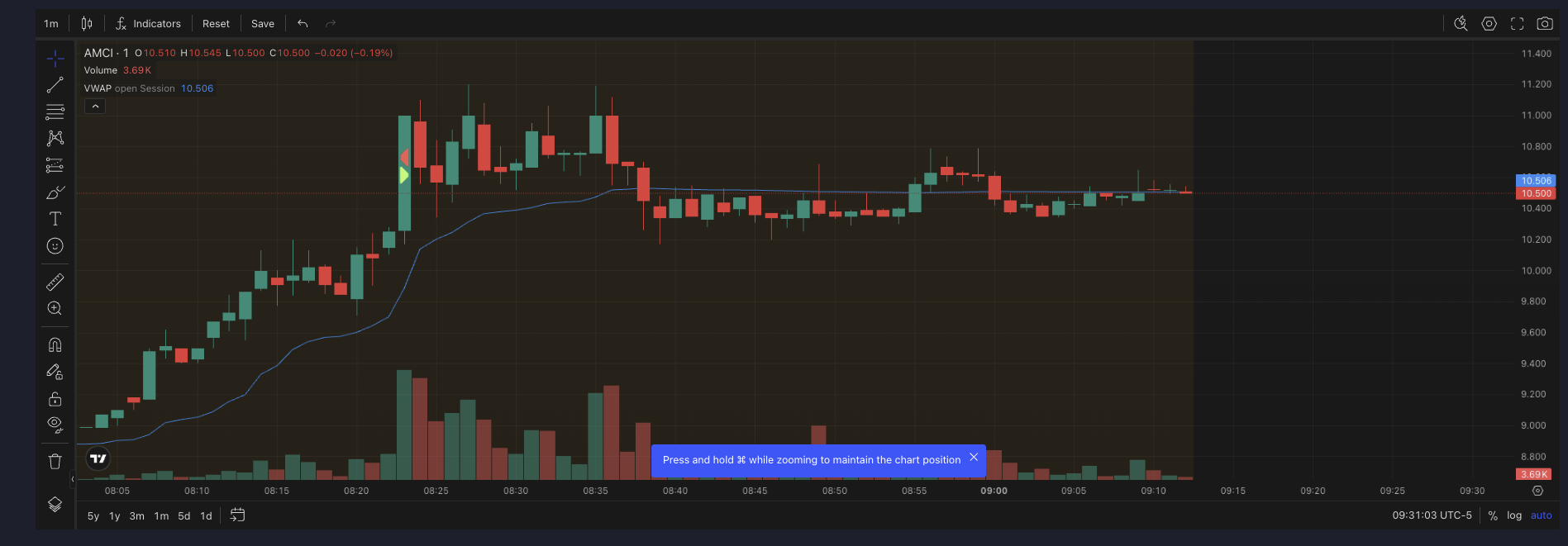Open the 09:31:03 UTC-5 timezone menu
This screenshot has width=1568, height=546.
(x=1432, y=515)
